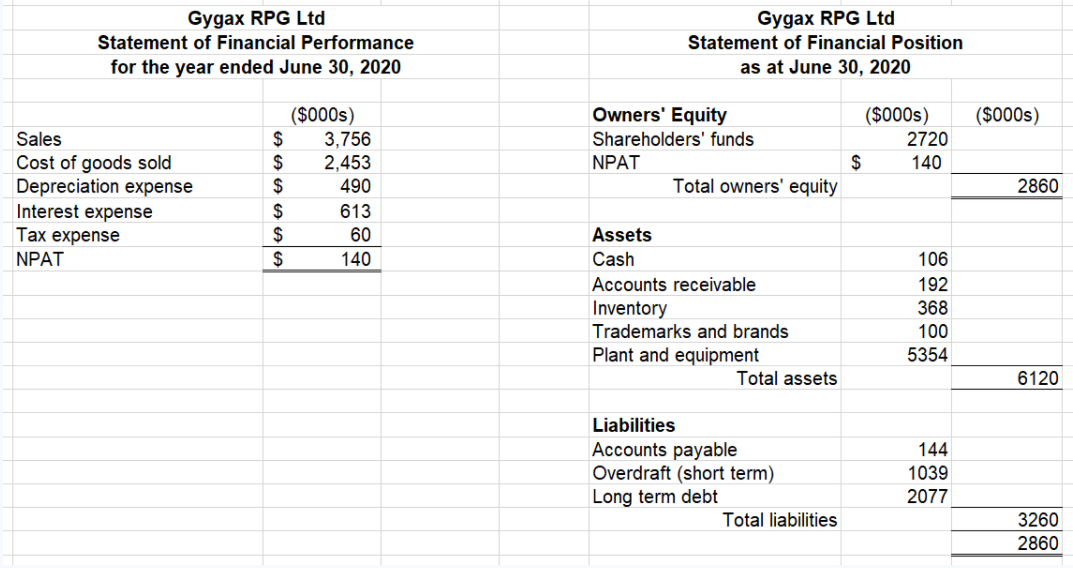Select the bottom value 2860 below 3260
The width and height of the screenshot is (1073, 568).
(x=1037, y=543)
